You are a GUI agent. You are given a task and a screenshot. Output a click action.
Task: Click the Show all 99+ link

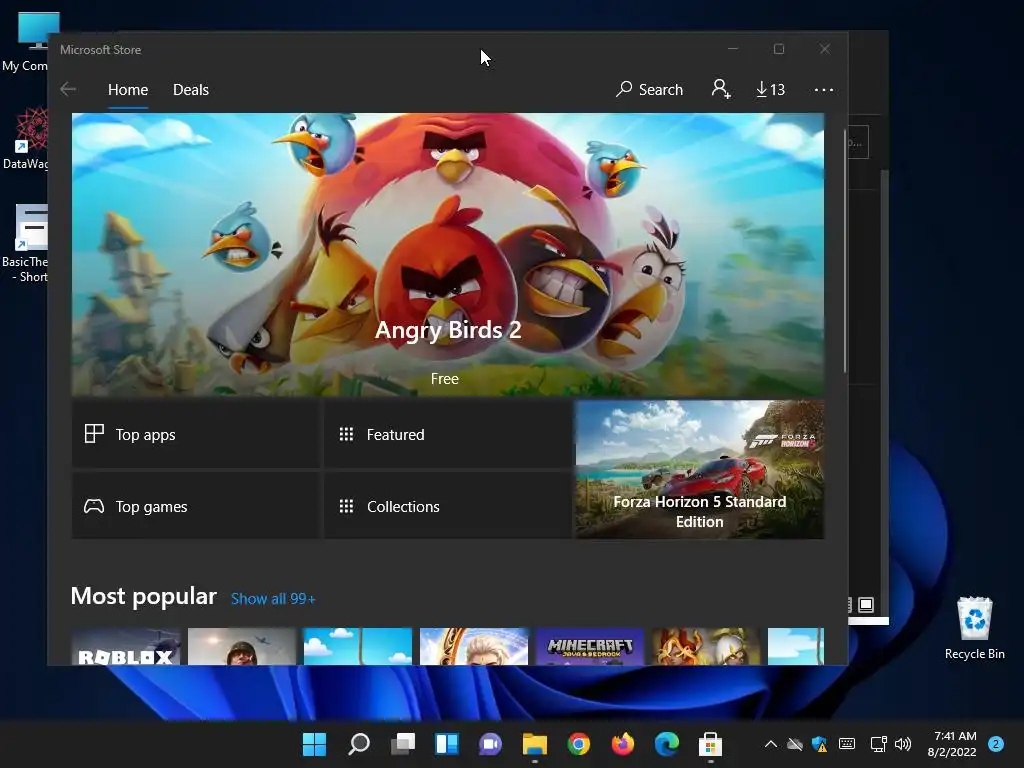coord(273,599)
